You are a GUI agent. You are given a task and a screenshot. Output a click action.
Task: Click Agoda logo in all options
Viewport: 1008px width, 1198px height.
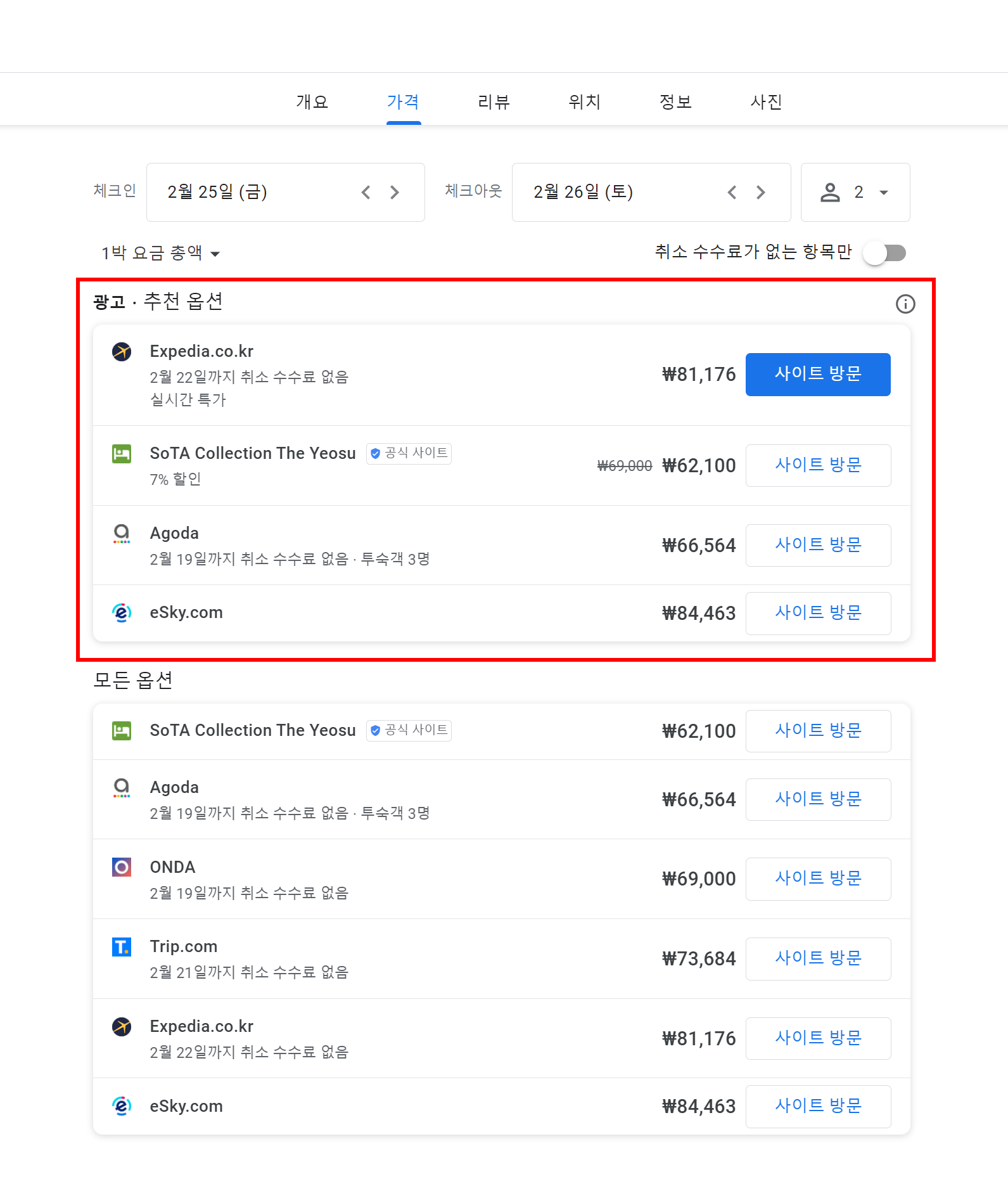122,787
